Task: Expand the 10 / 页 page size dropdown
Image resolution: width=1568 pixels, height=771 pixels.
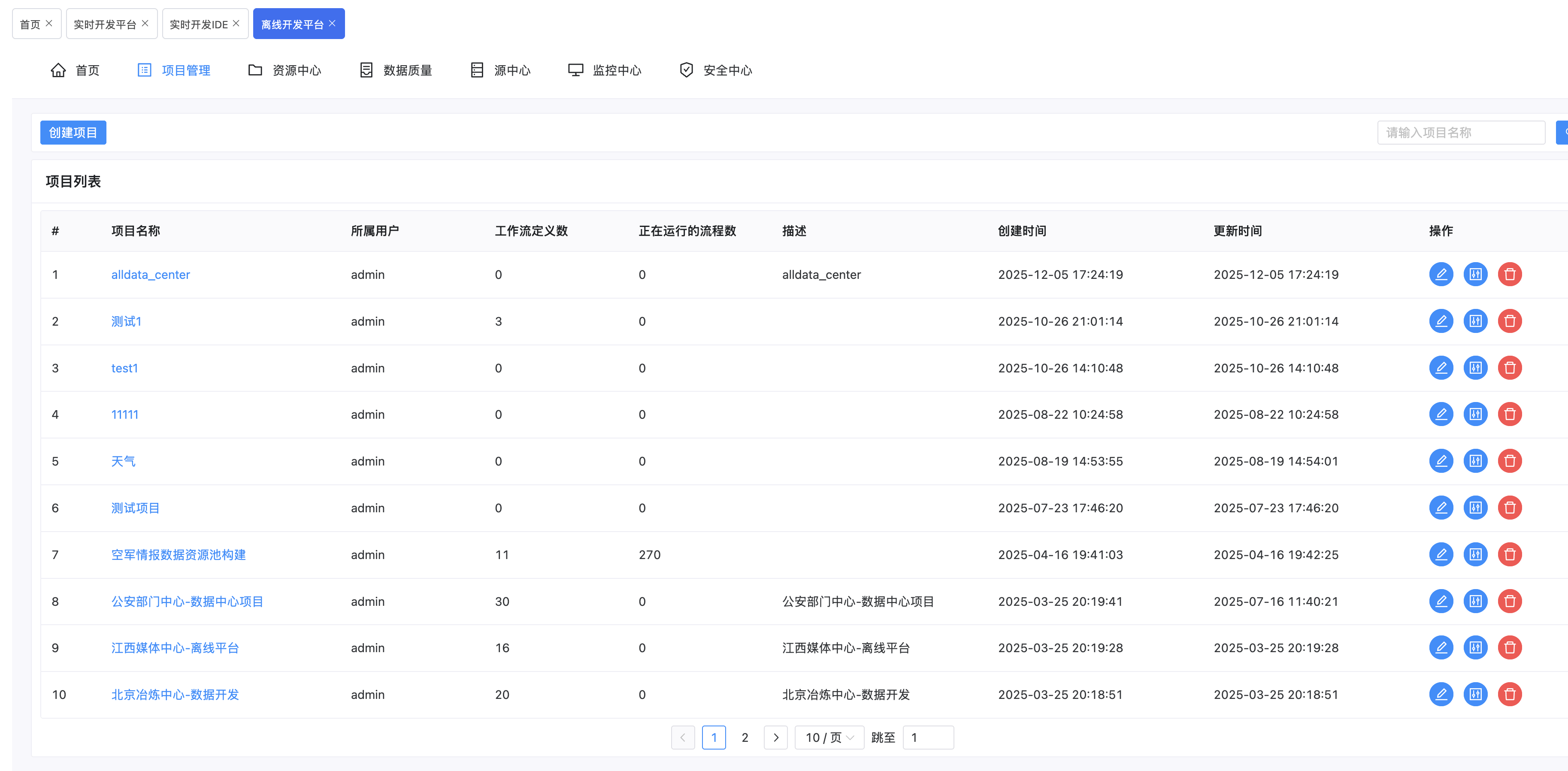Action: (829, 738)
